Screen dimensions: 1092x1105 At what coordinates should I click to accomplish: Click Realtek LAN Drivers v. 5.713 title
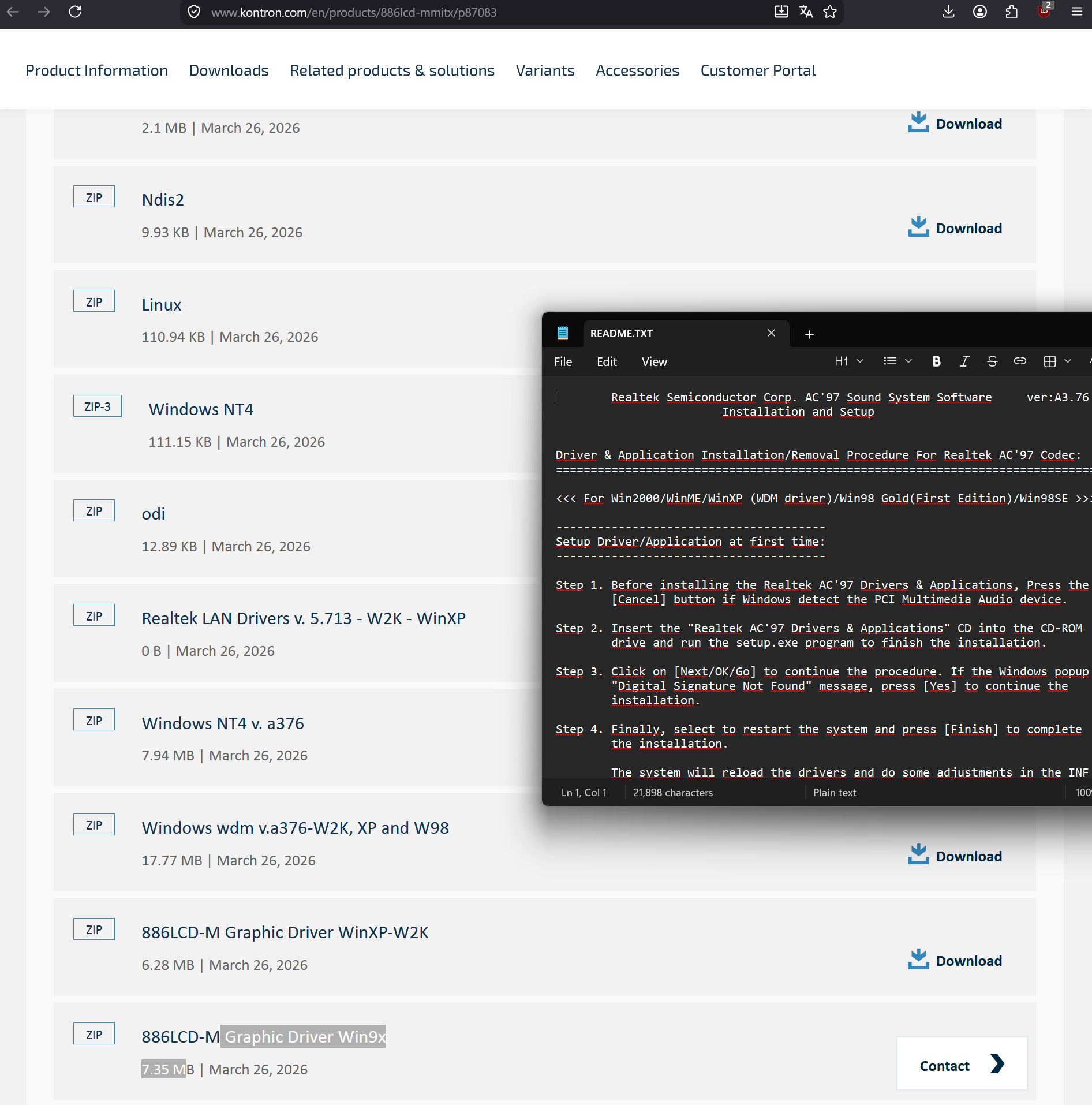tap(304, 618)
